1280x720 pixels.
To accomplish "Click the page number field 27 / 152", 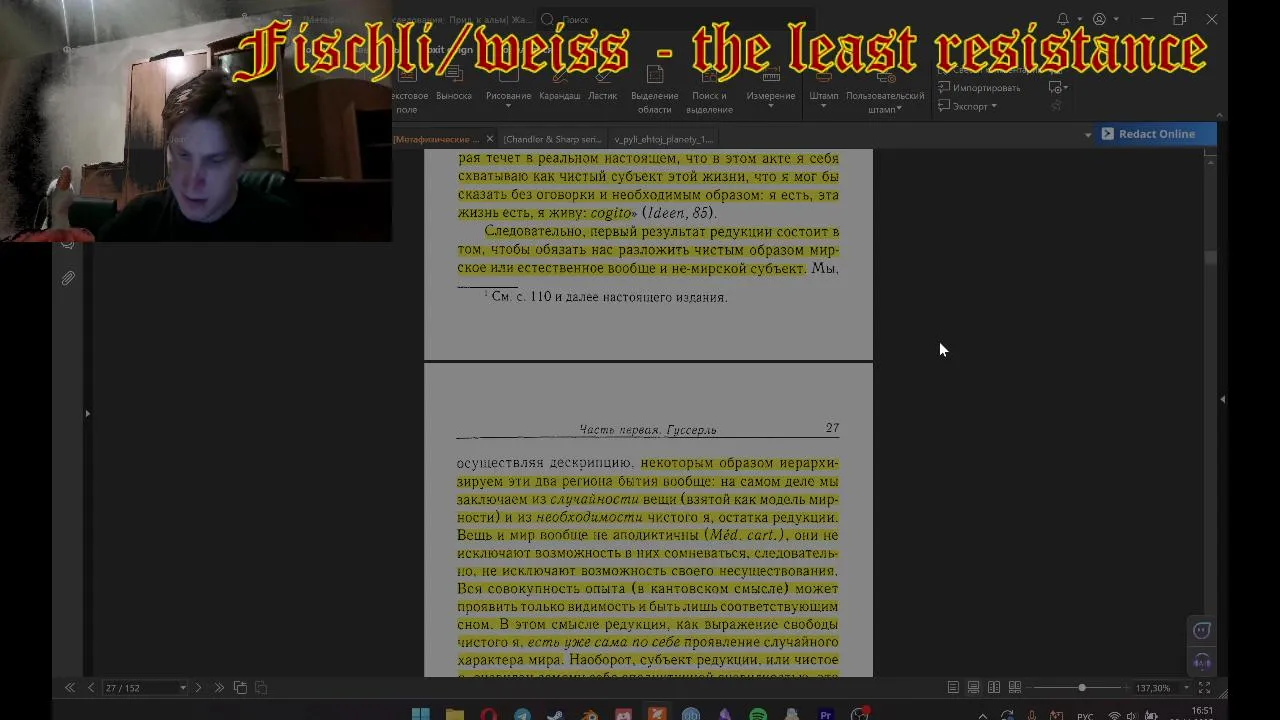I will click(140, 688).
